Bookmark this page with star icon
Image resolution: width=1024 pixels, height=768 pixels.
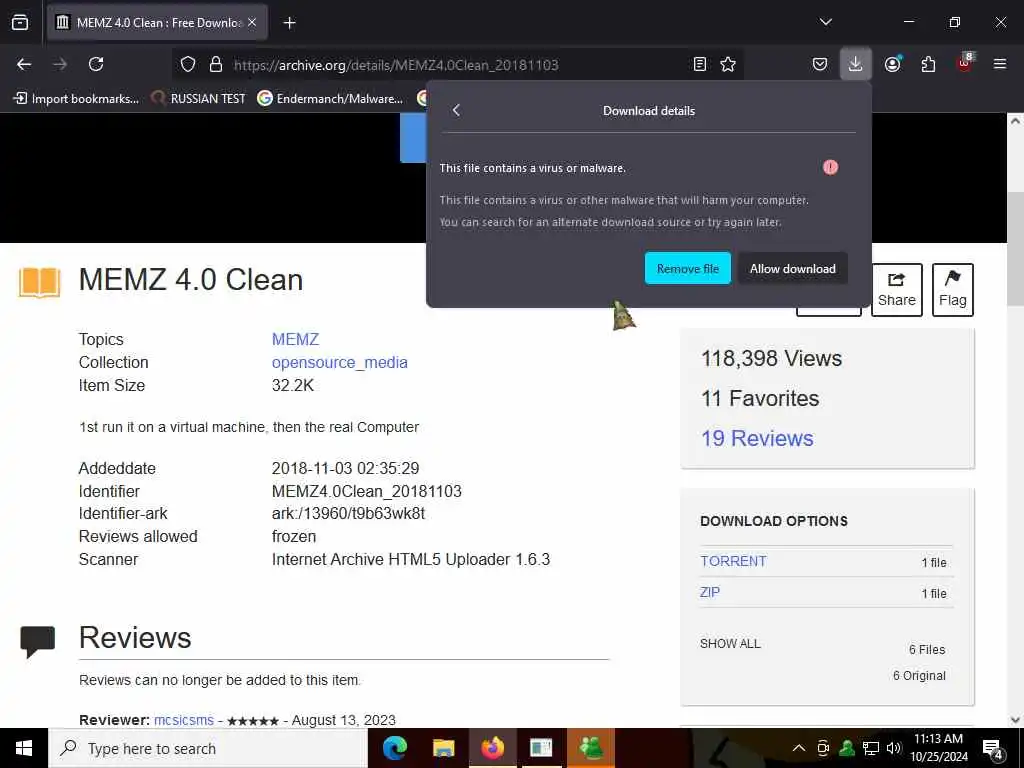pos(728,64)
